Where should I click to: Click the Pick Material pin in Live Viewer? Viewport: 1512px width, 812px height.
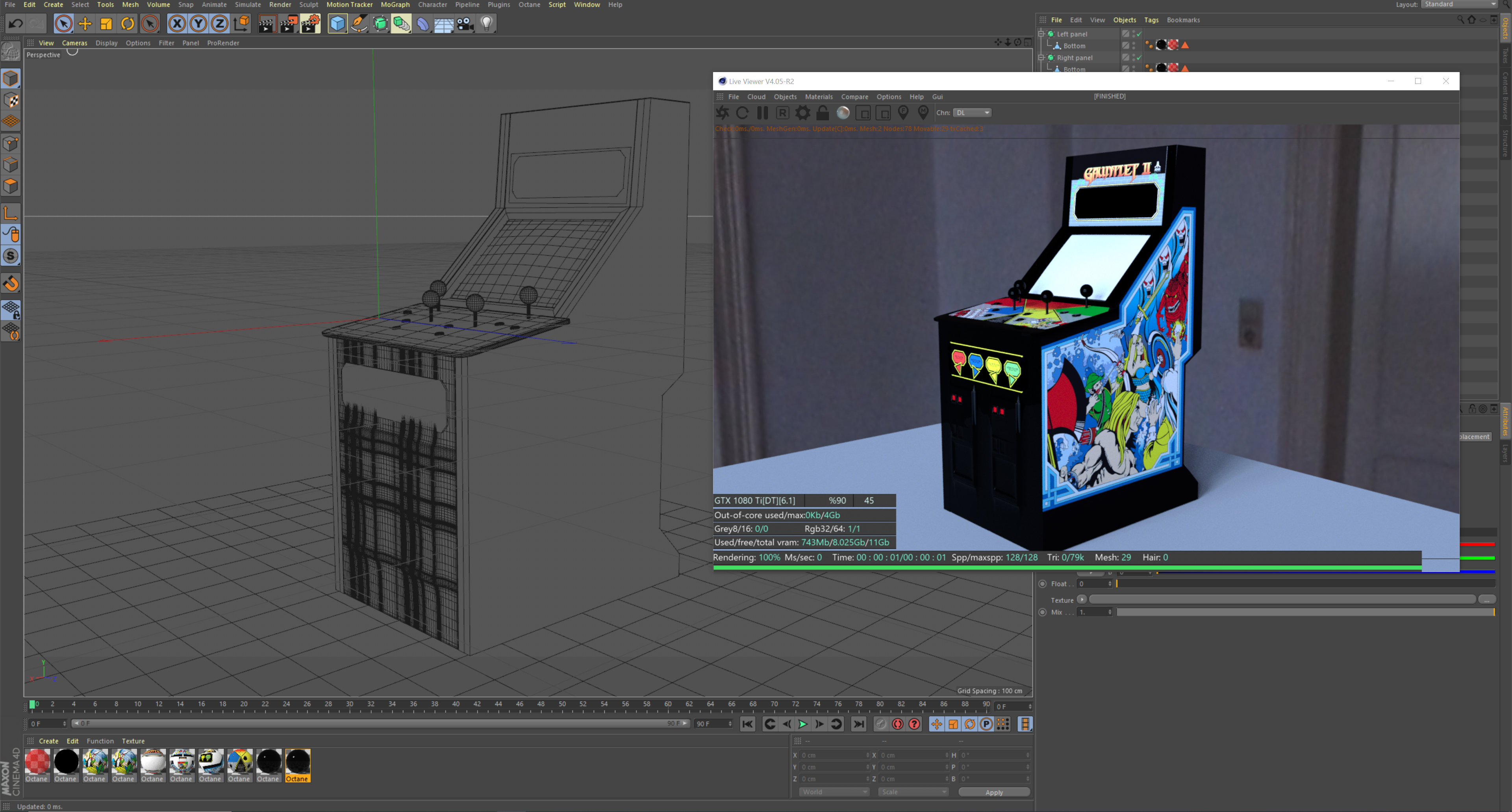[x=923, y=113]
